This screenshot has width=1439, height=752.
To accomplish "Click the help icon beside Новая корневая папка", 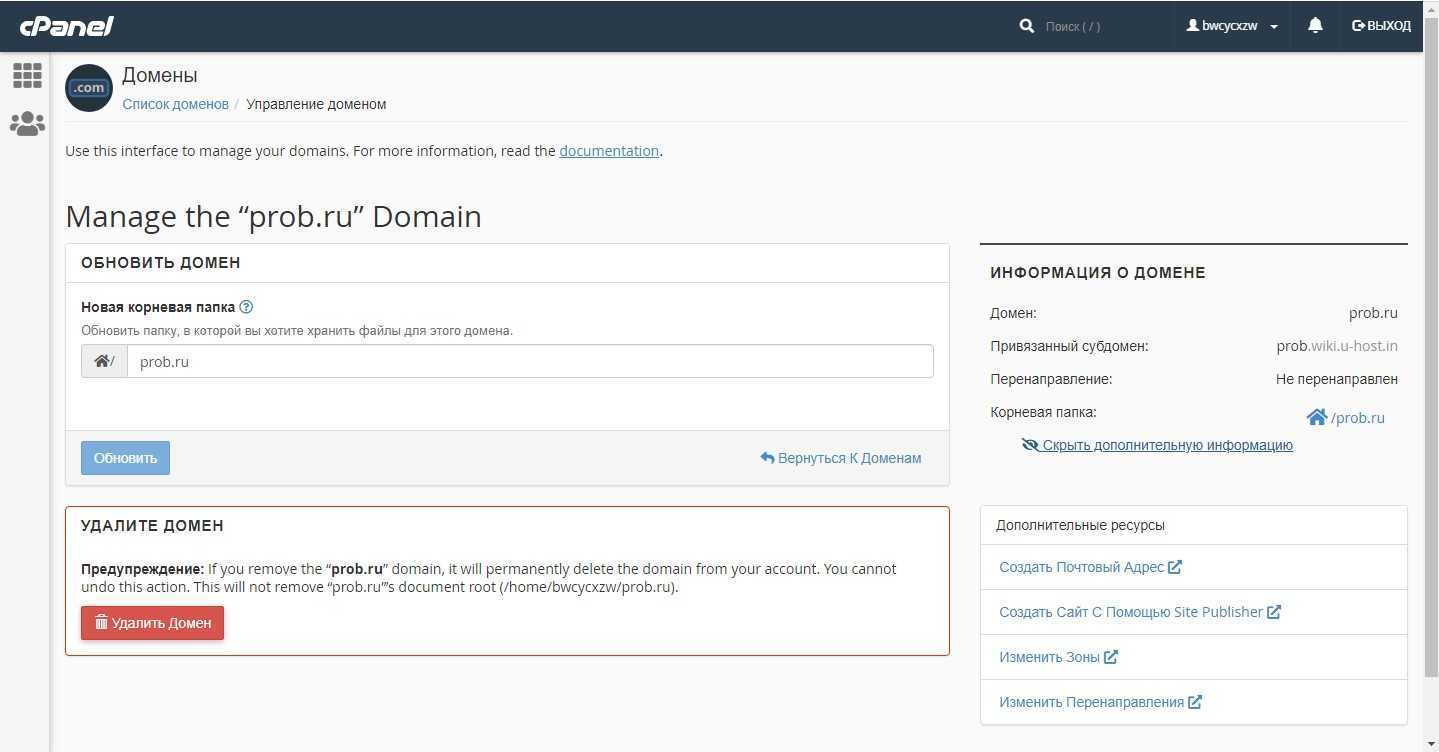I will (x=247, y=307).
